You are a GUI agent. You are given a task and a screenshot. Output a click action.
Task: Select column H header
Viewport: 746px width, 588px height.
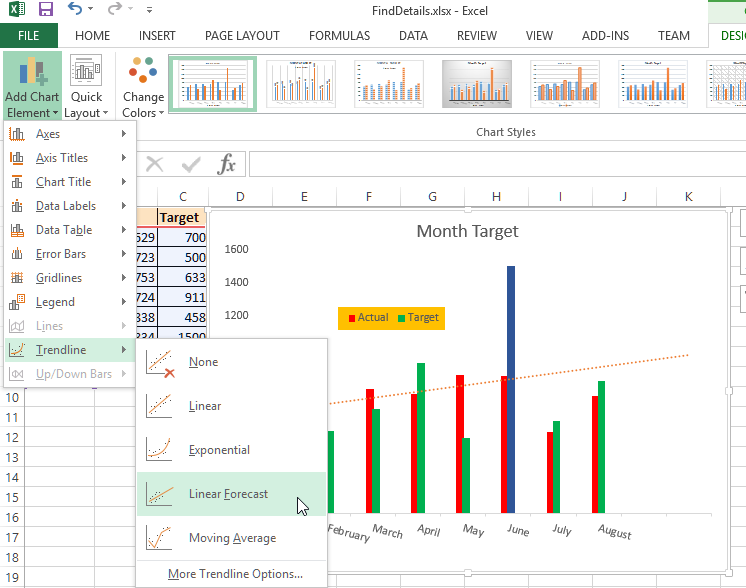pos(496,196)
